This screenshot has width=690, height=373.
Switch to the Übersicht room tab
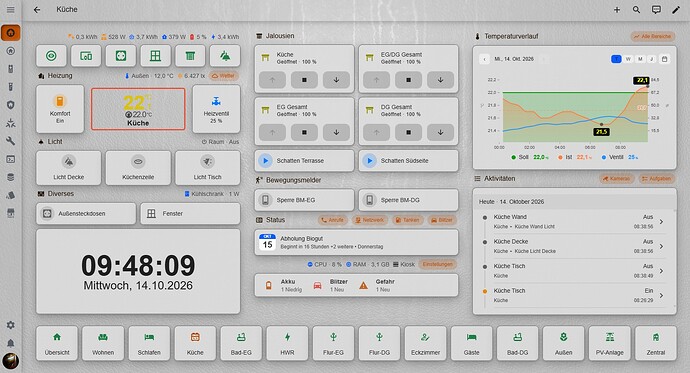pyautogui.click(x=57, y=343)
